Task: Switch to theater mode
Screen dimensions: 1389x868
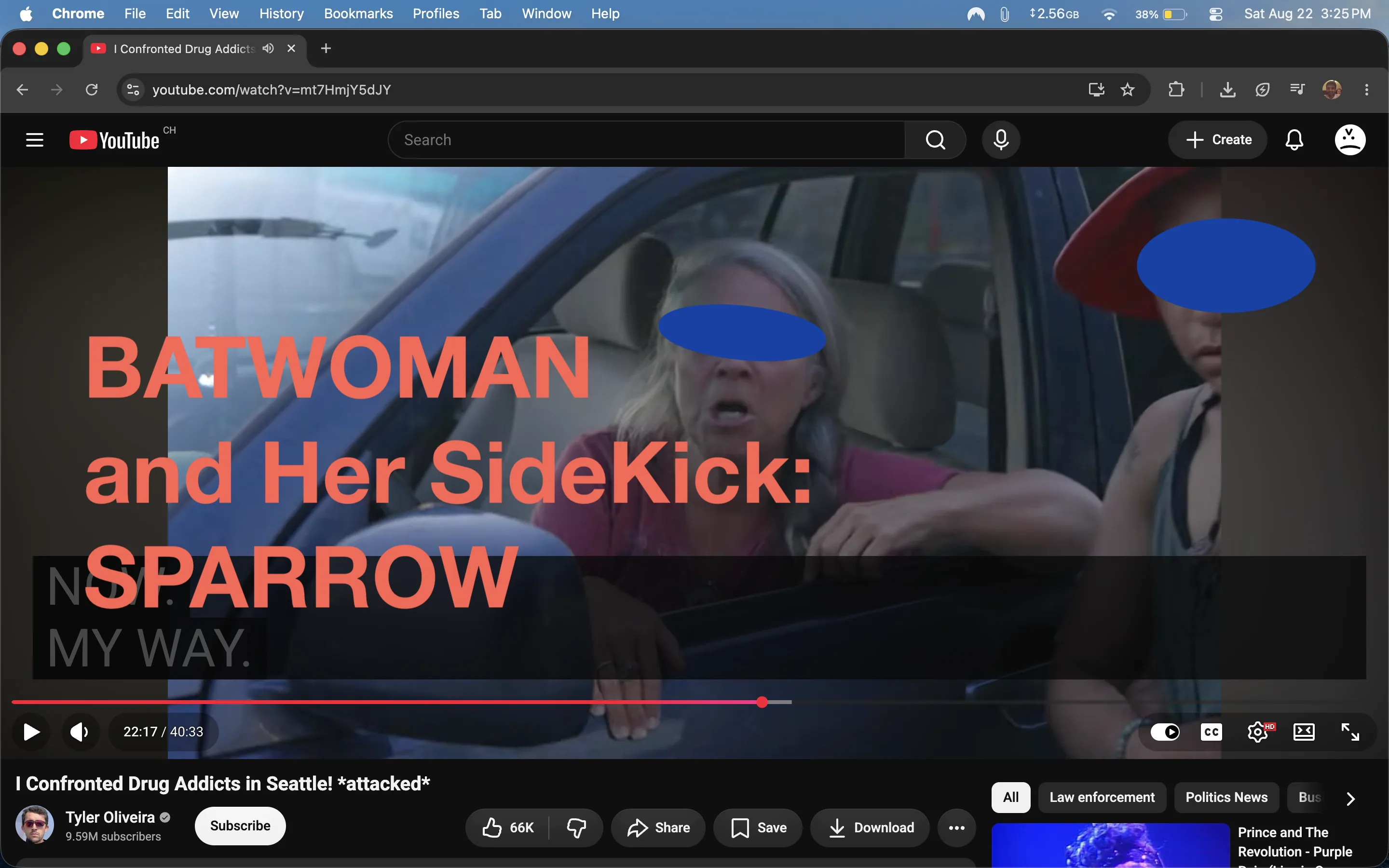Action: (1304, 732)
